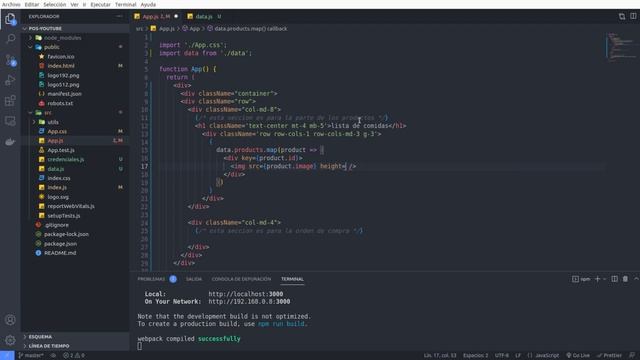The height and width of the screenshot is (360, 640).
Task: Open the Search view in activity bar
Action: click(x=10, y=39)
